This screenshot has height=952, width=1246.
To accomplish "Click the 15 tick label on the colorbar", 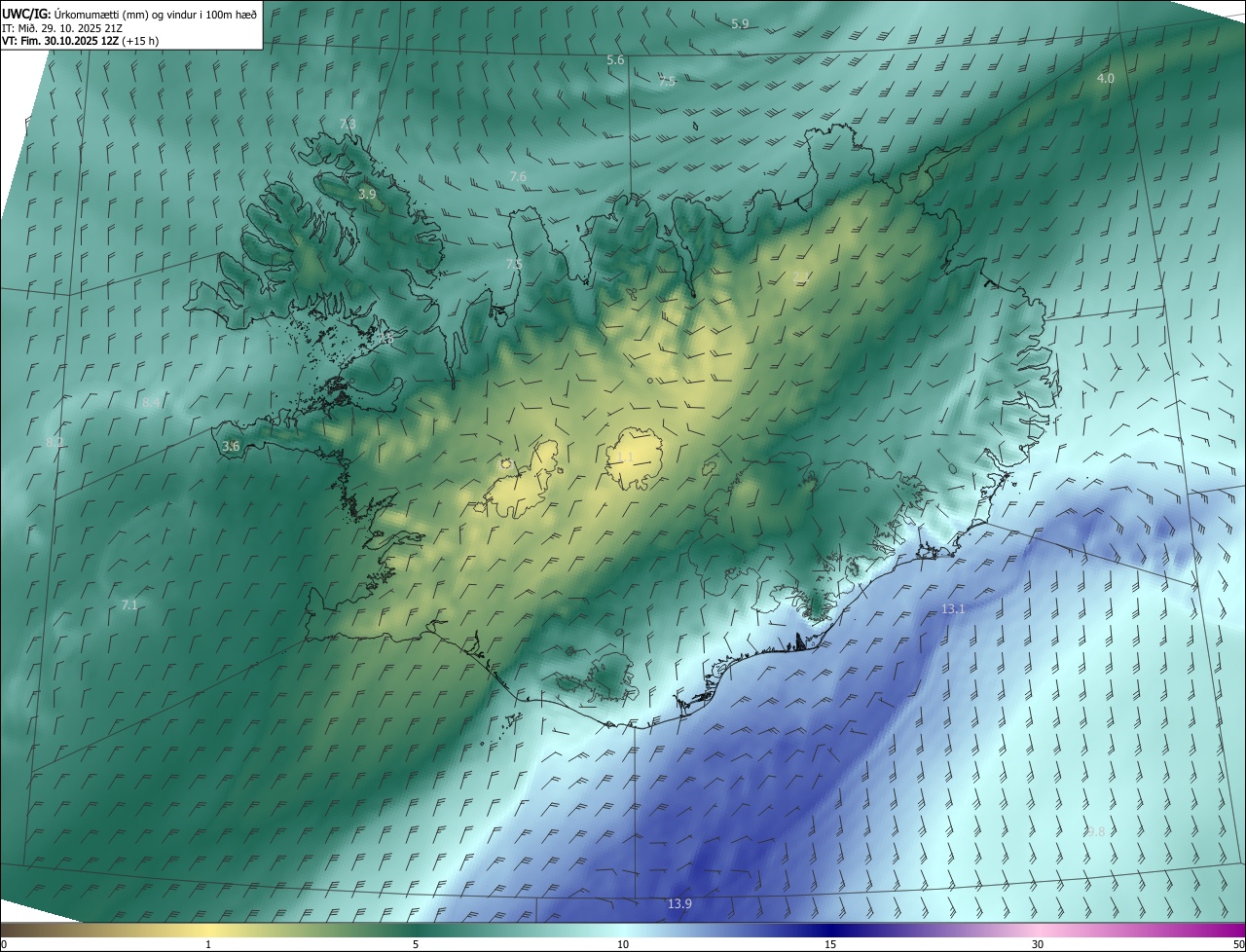I will coord(830,945).
